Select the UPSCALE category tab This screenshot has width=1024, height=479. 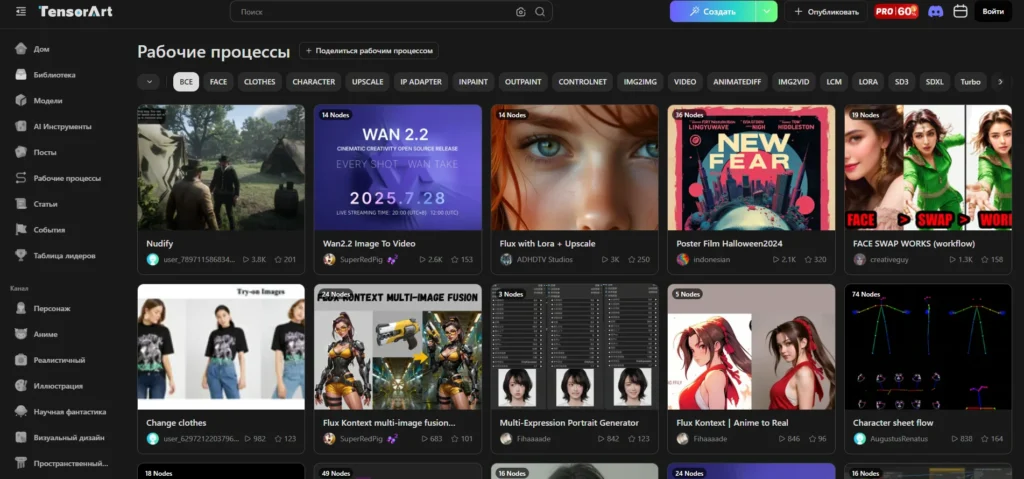tap(368, 82)
